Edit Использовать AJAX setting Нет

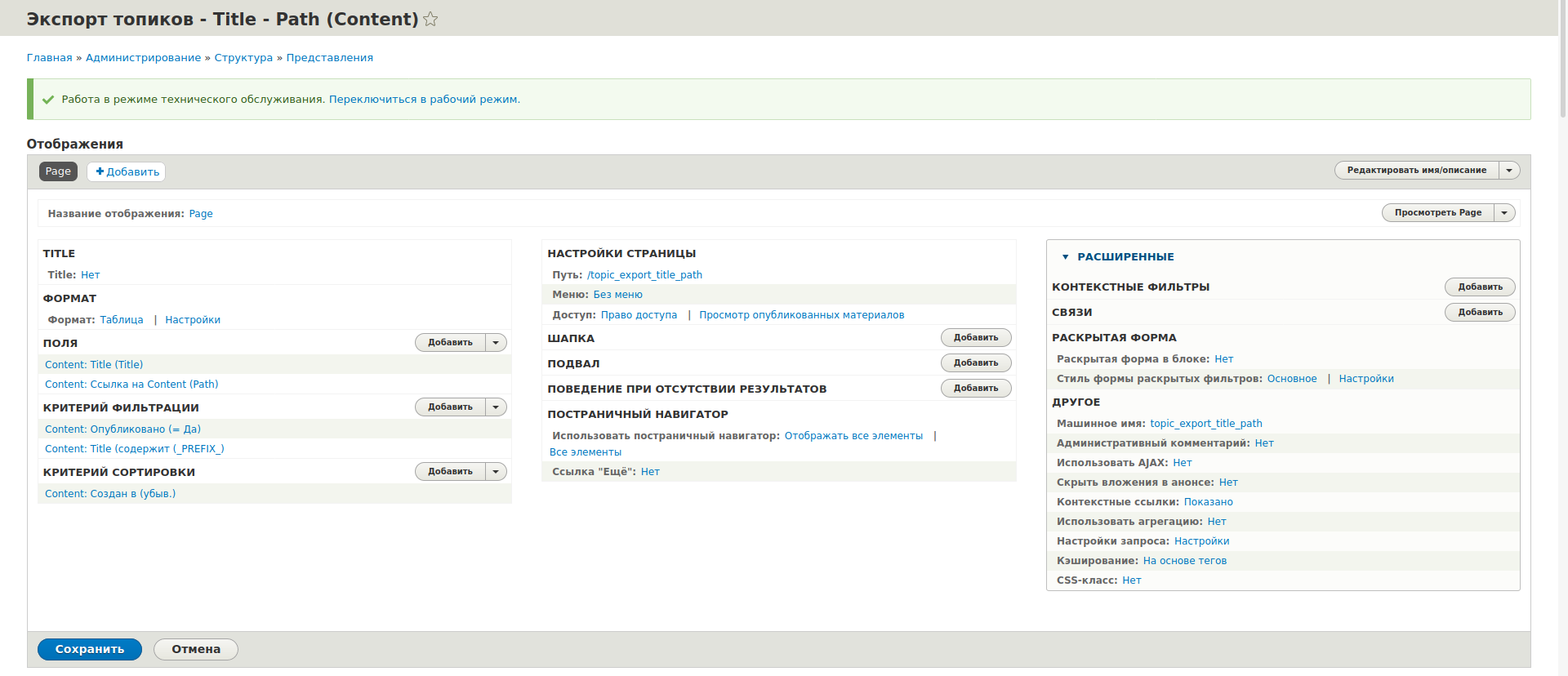pyautogui.click(x=1183, y=463)
